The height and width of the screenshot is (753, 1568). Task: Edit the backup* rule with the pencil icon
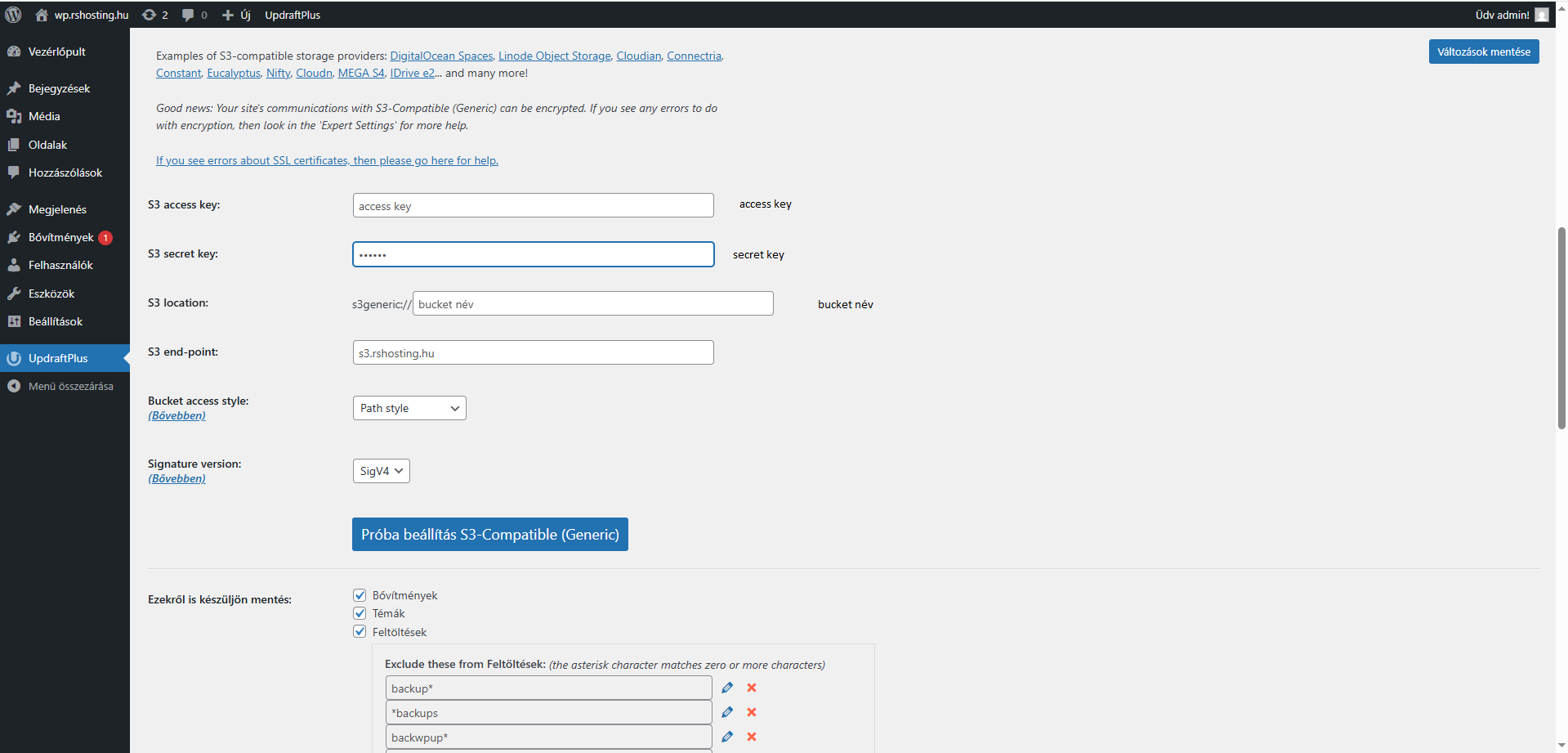(726, 688)
